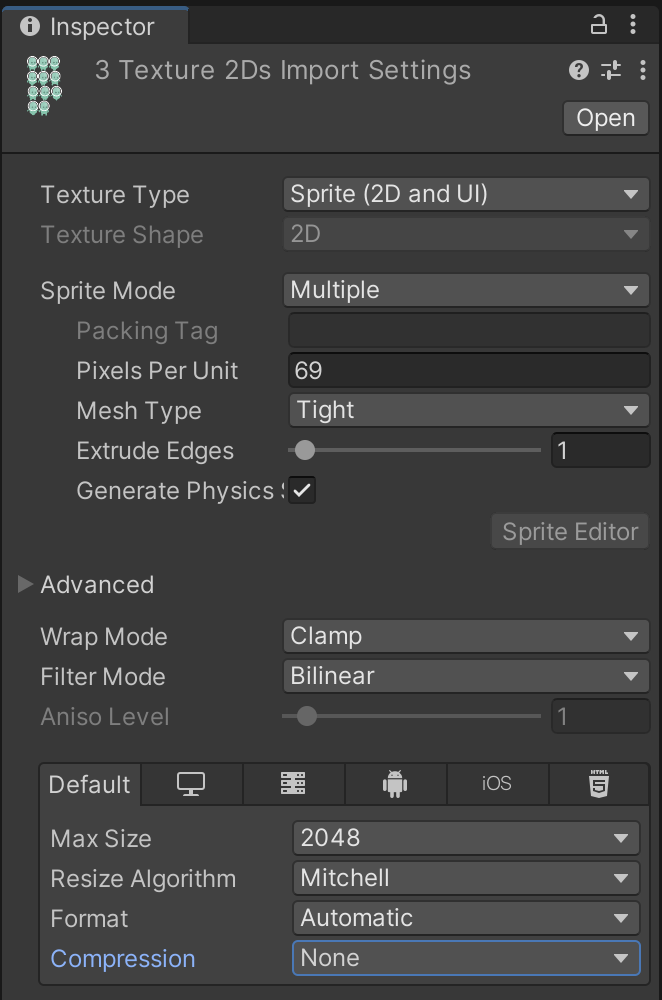Click the Extrude Edges slider handle

click(305, 450)
